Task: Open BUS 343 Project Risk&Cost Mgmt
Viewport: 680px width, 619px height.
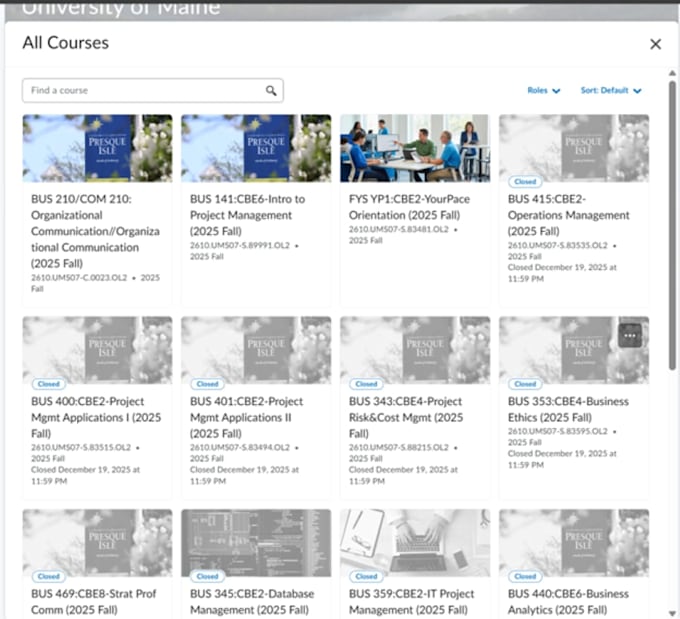Action: [x=406, y=417]
